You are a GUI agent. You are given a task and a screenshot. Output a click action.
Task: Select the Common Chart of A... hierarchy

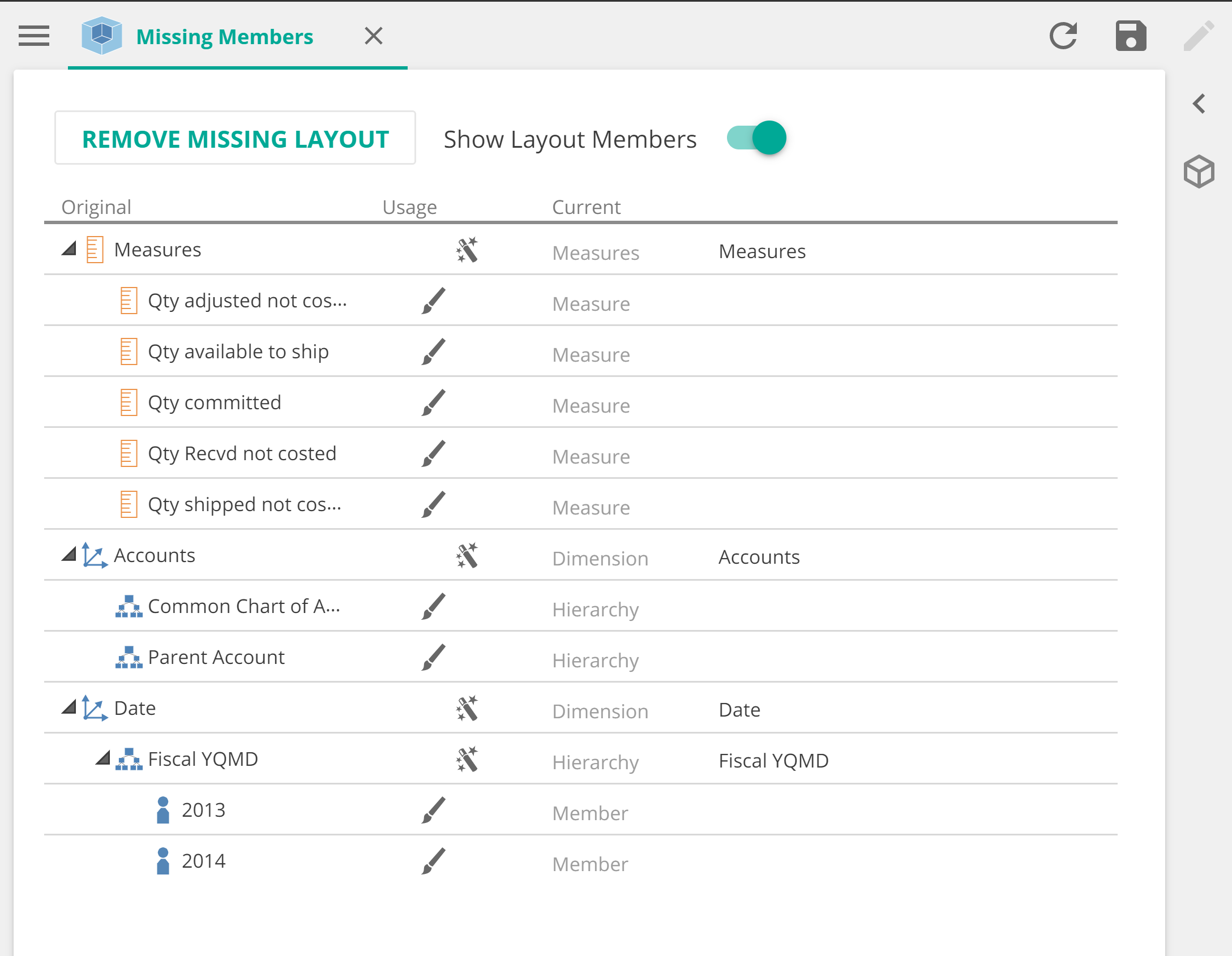coord(244,606)
